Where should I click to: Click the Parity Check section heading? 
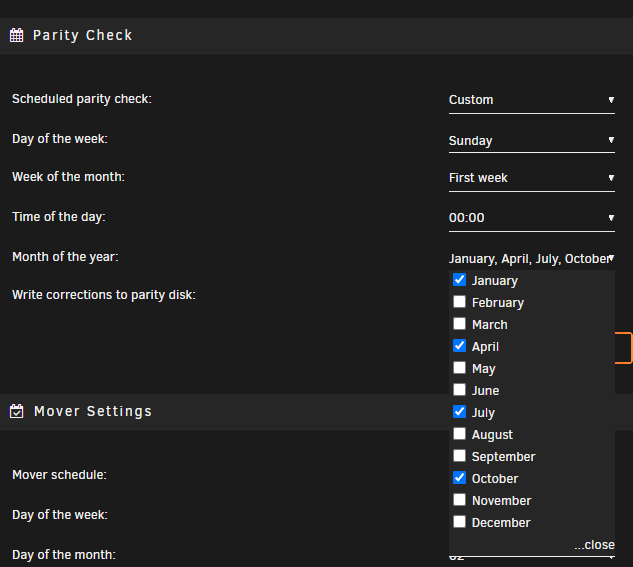82,36
